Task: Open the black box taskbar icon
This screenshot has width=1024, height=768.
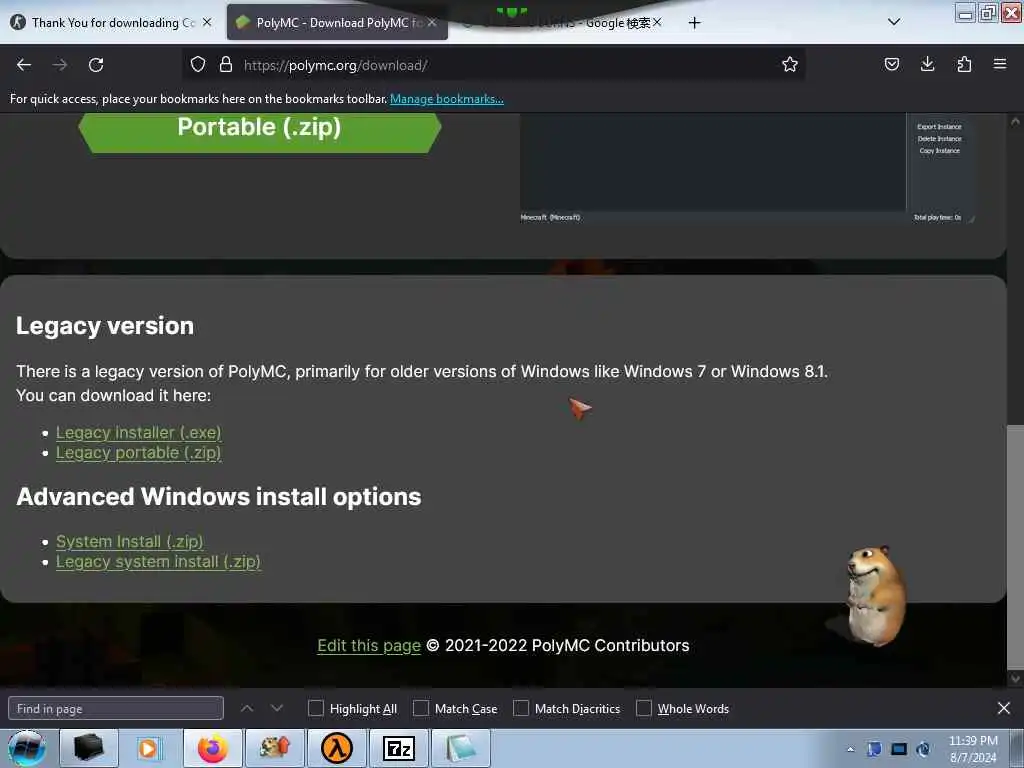Action: 89,748
